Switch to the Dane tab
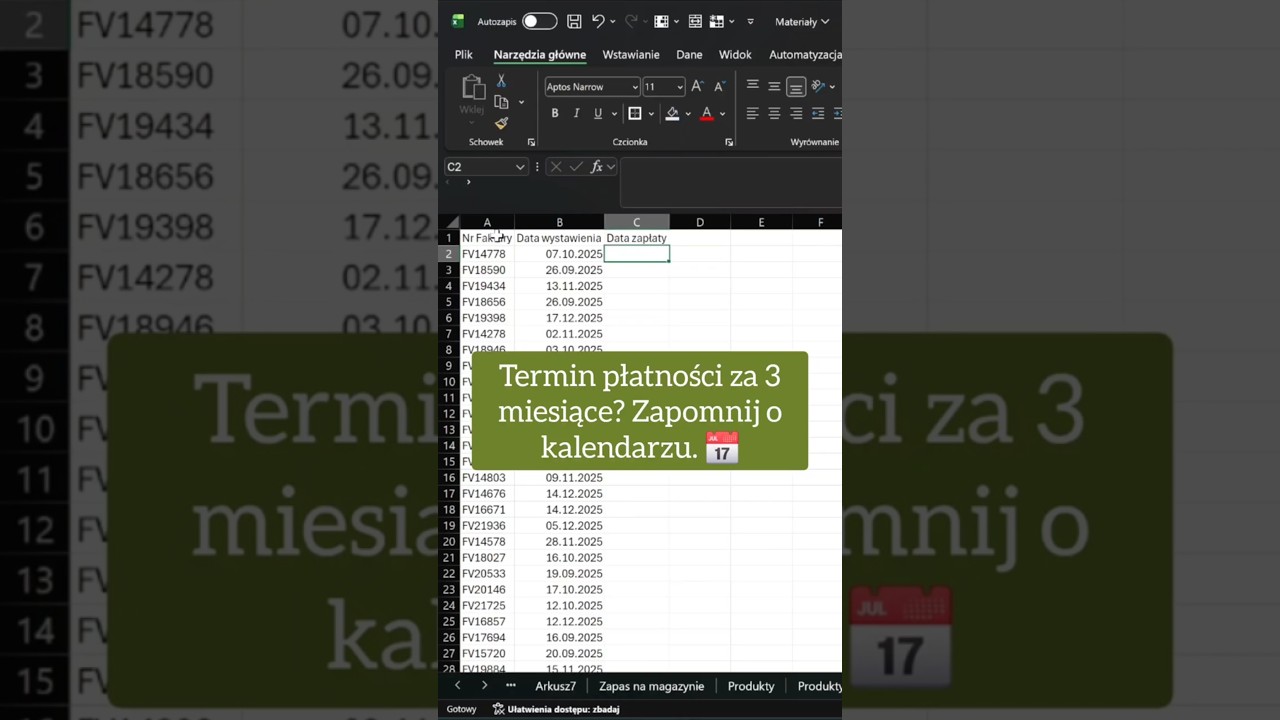1280x720 pixels. click(689, 55)
